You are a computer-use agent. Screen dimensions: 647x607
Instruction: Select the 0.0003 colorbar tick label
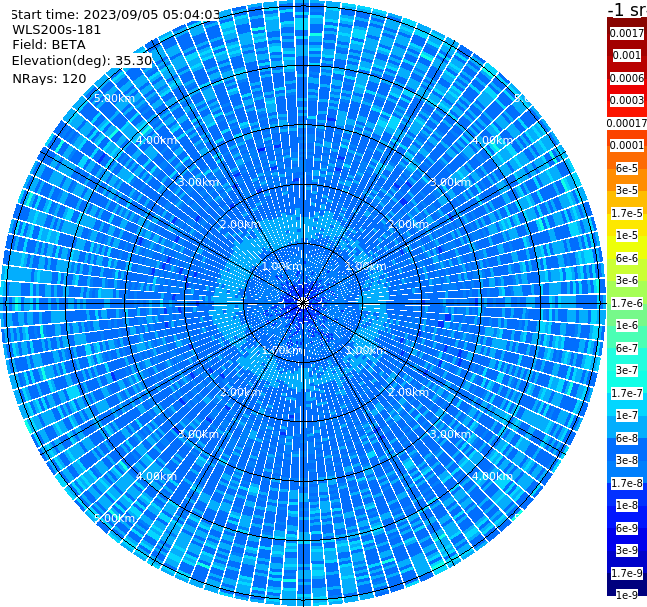click(x=627, y=100)
